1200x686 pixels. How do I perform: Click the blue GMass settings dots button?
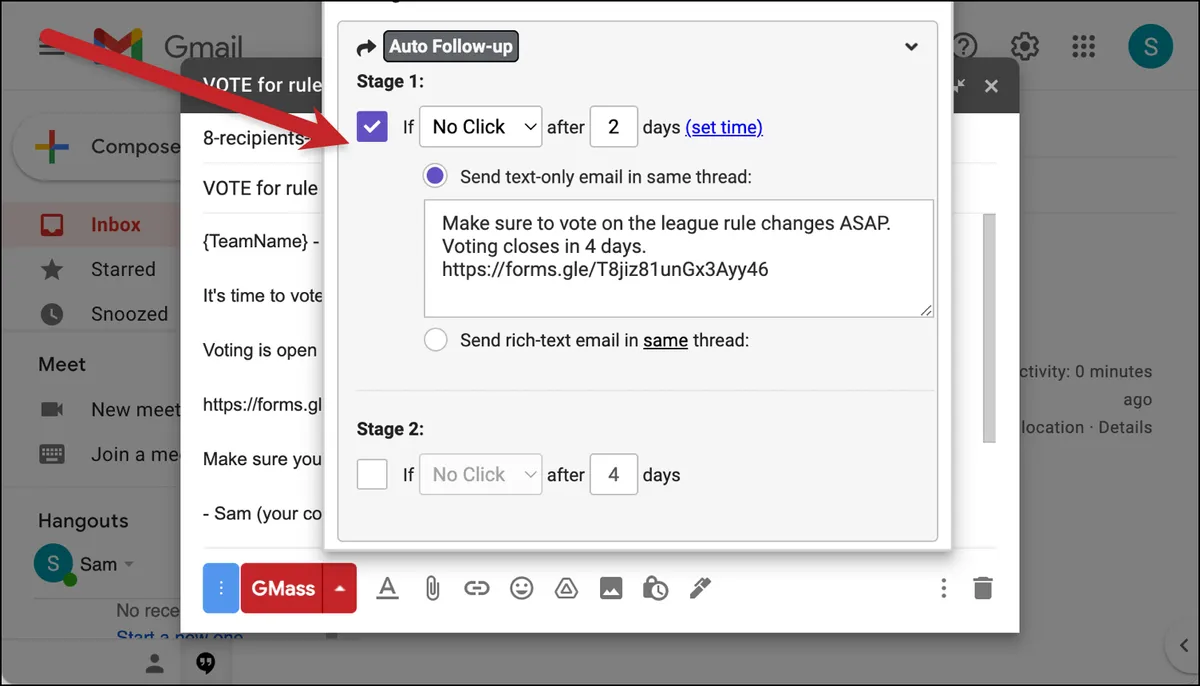pos(220,588)
